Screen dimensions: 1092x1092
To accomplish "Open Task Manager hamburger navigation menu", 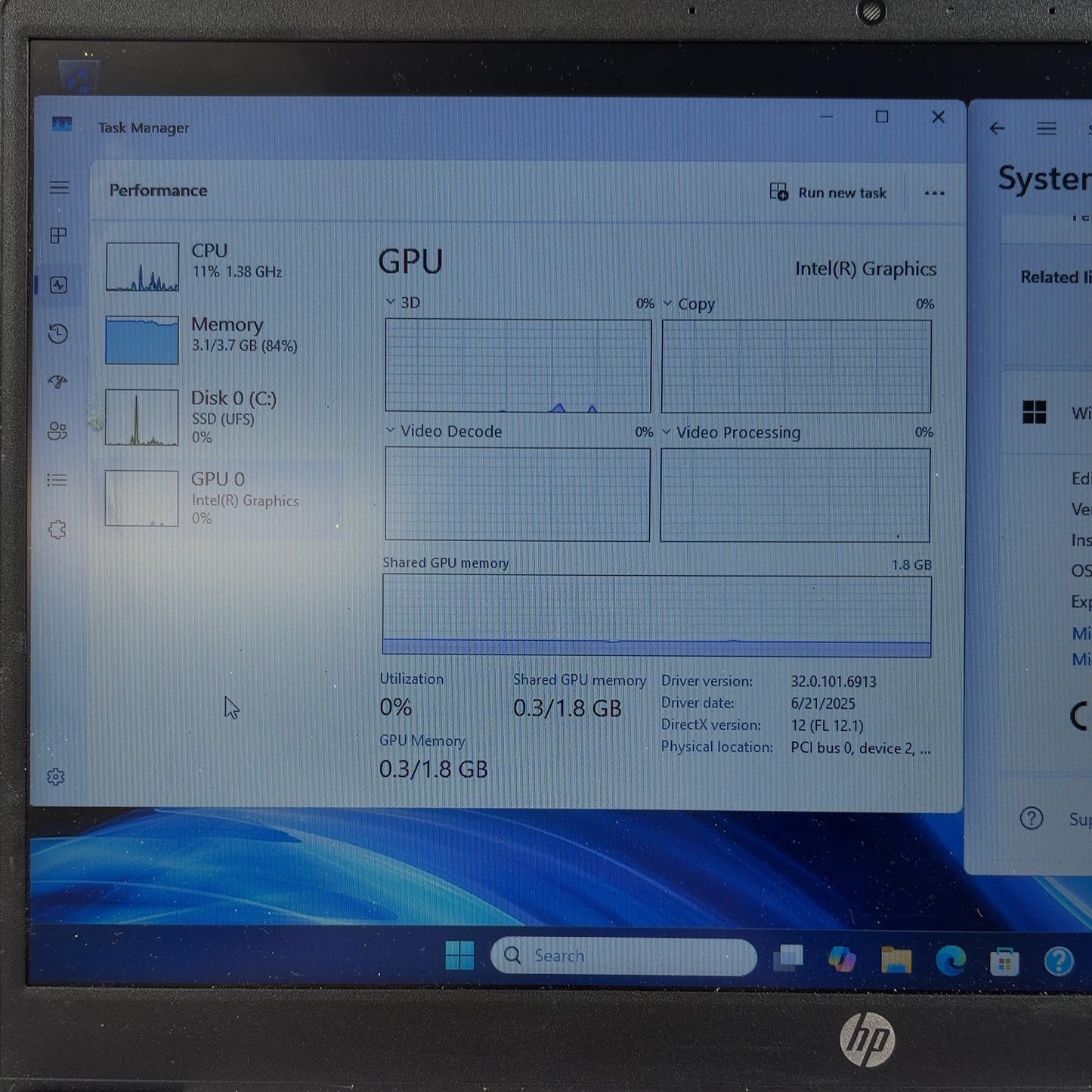I will (x=59, y=187).
